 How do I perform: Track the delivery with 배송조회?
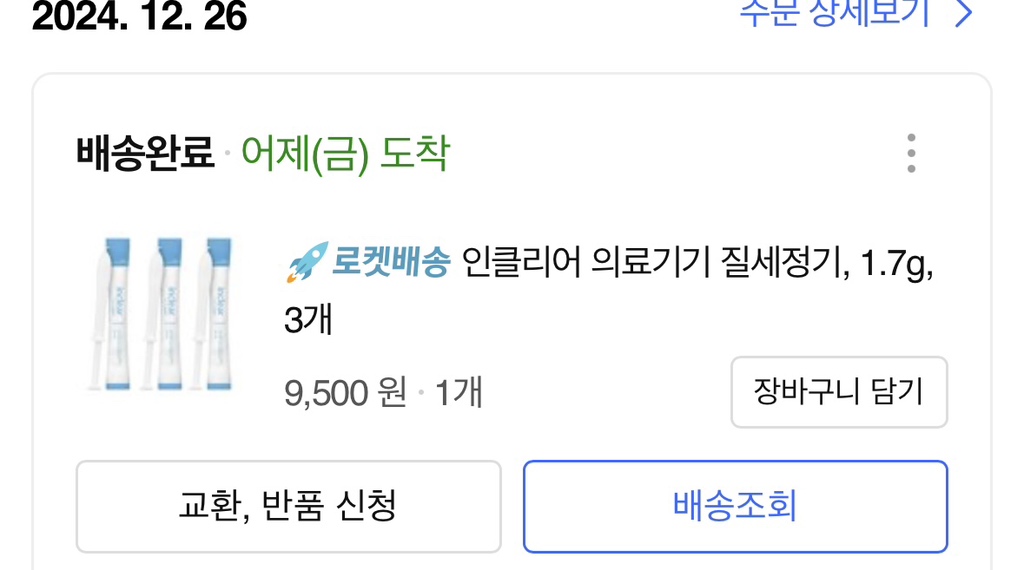coord(735,506)
